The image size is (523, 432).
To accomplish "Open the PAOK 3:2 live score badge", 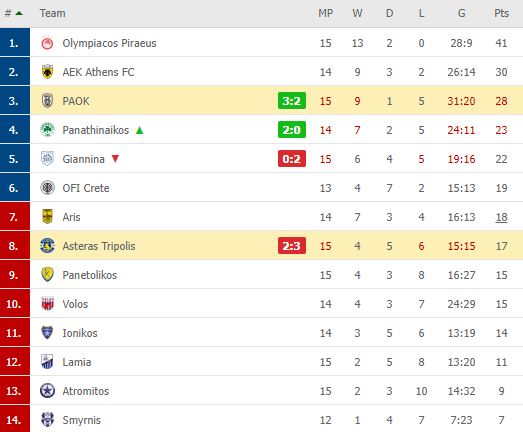I will click(x=292, y=101).
